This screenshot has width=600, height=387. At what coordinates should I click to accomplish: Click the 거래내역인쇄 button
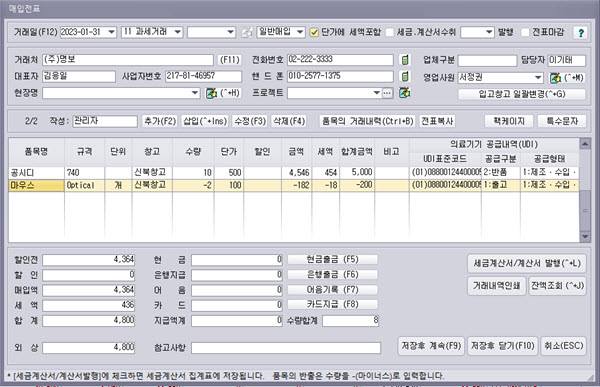click(x=496, y=286)
